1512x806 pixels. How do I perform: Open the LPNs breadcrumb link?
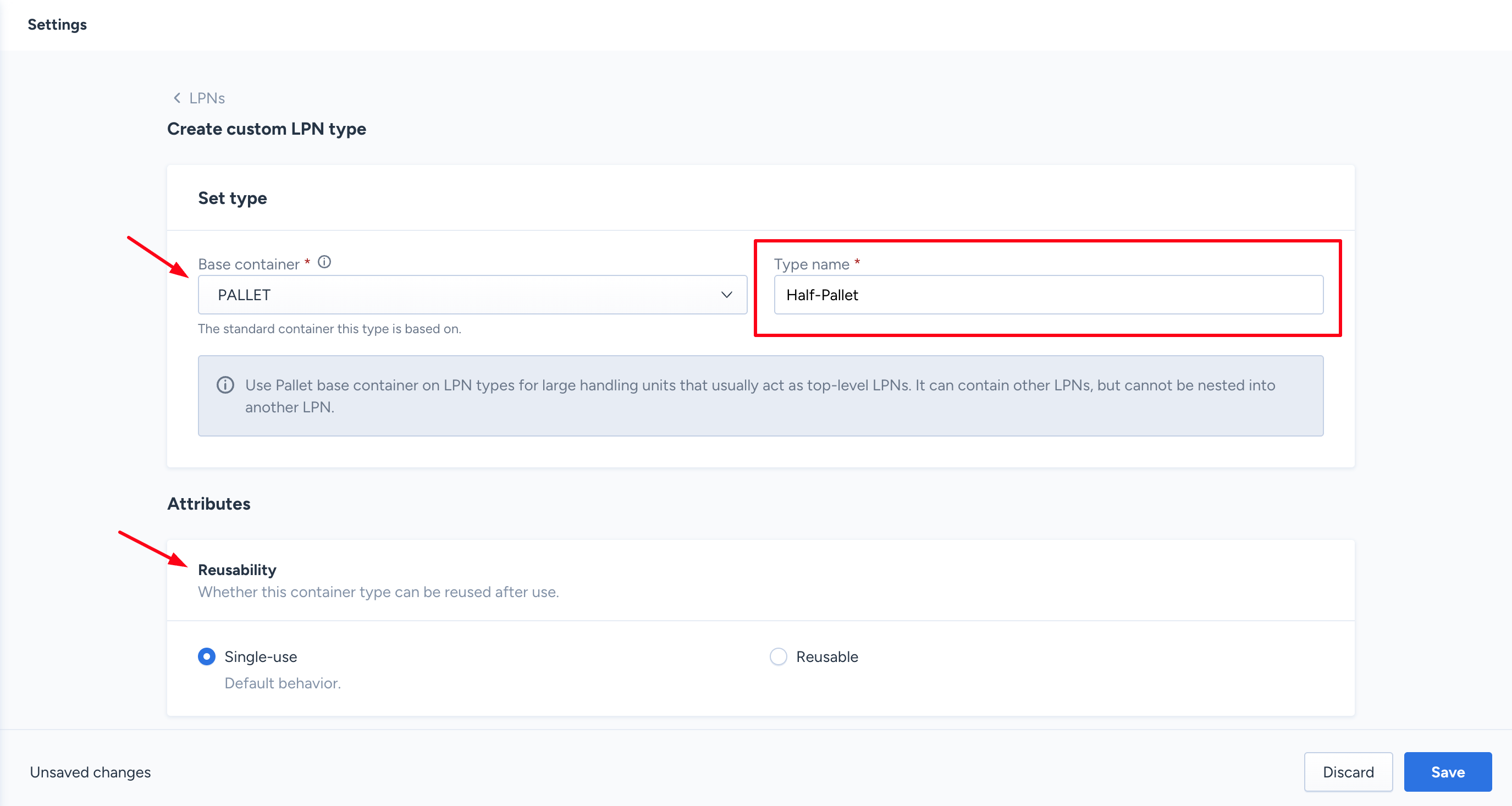(x=207, y=98)
